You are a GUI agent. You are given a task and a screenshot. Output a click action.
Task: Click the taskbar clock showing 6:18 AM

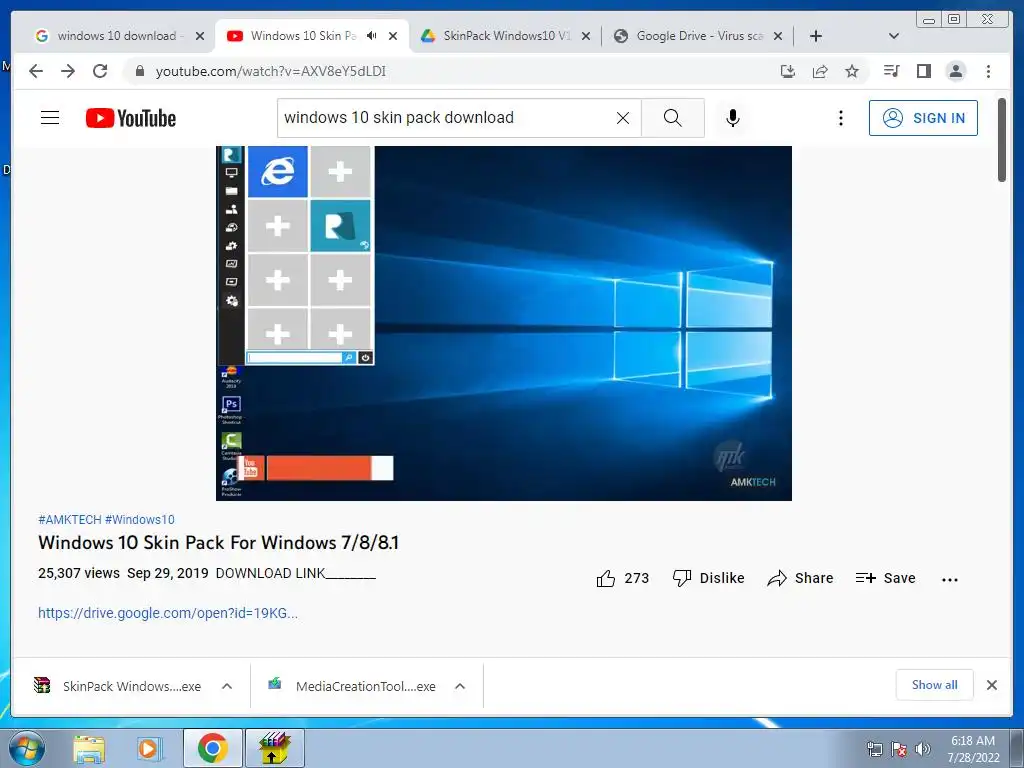(x=973, y=749)
